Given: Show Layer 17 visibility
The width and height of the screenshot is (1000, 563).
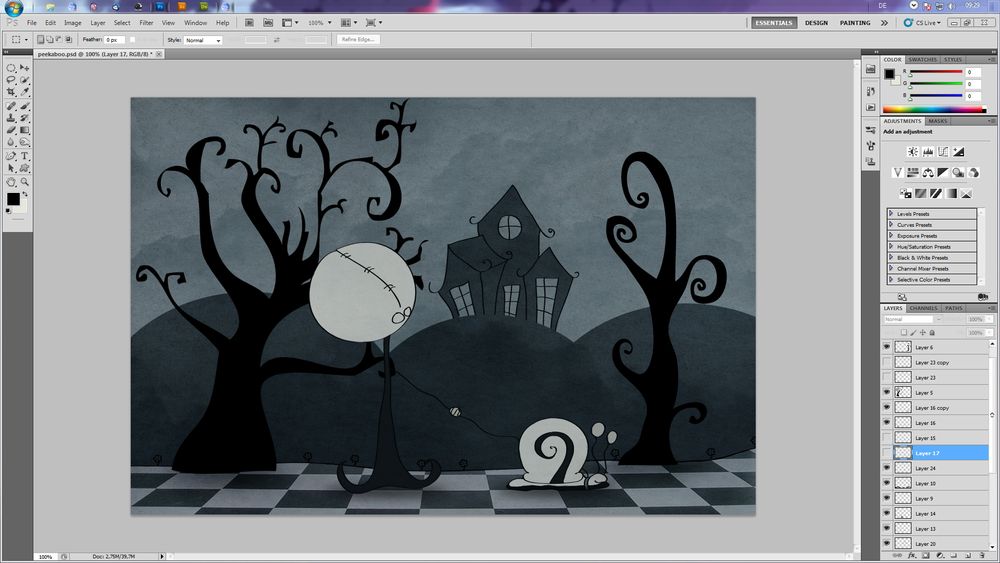Looking at the screenshot, I should point(886,453).
